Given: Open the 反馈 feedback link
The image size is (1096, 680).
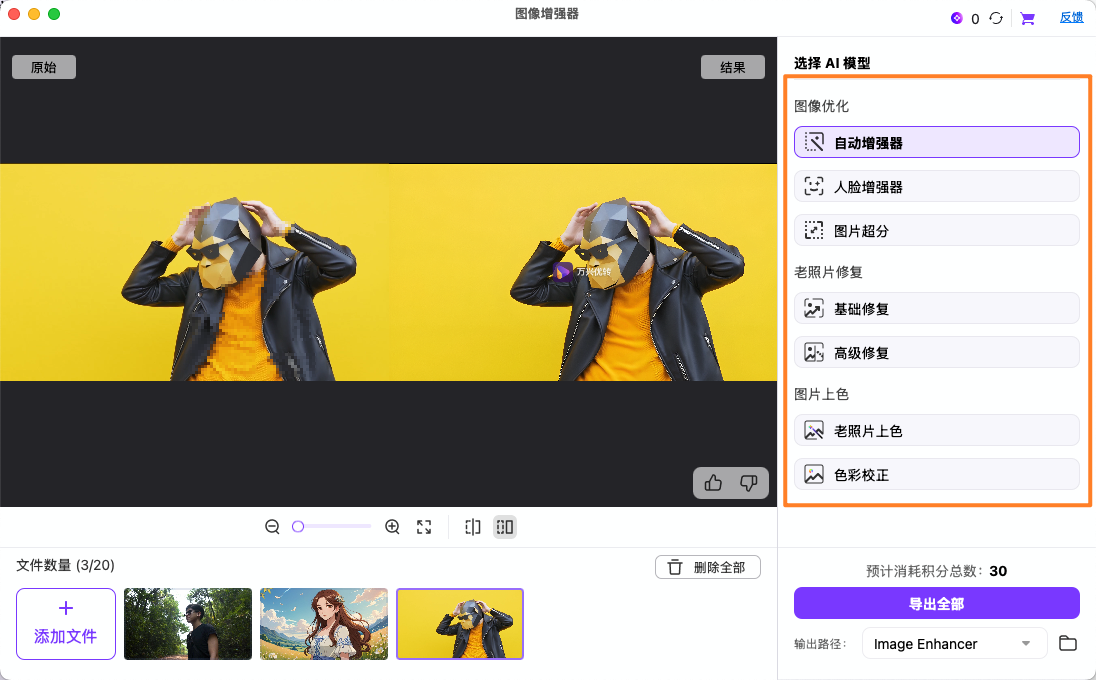Looking at the screenshot, I should pos(1071,16).
